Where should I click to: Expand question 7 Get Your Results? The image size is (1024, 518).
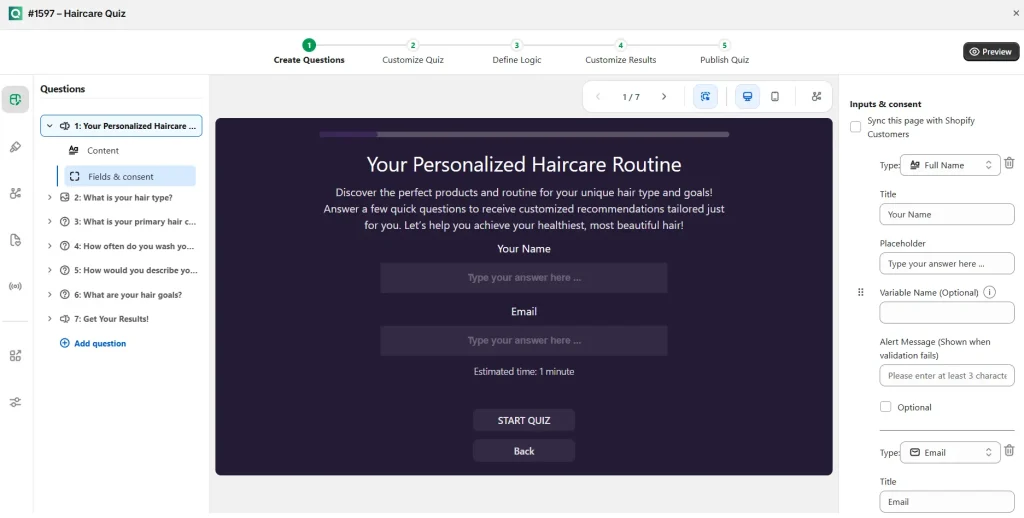(50, 319)
